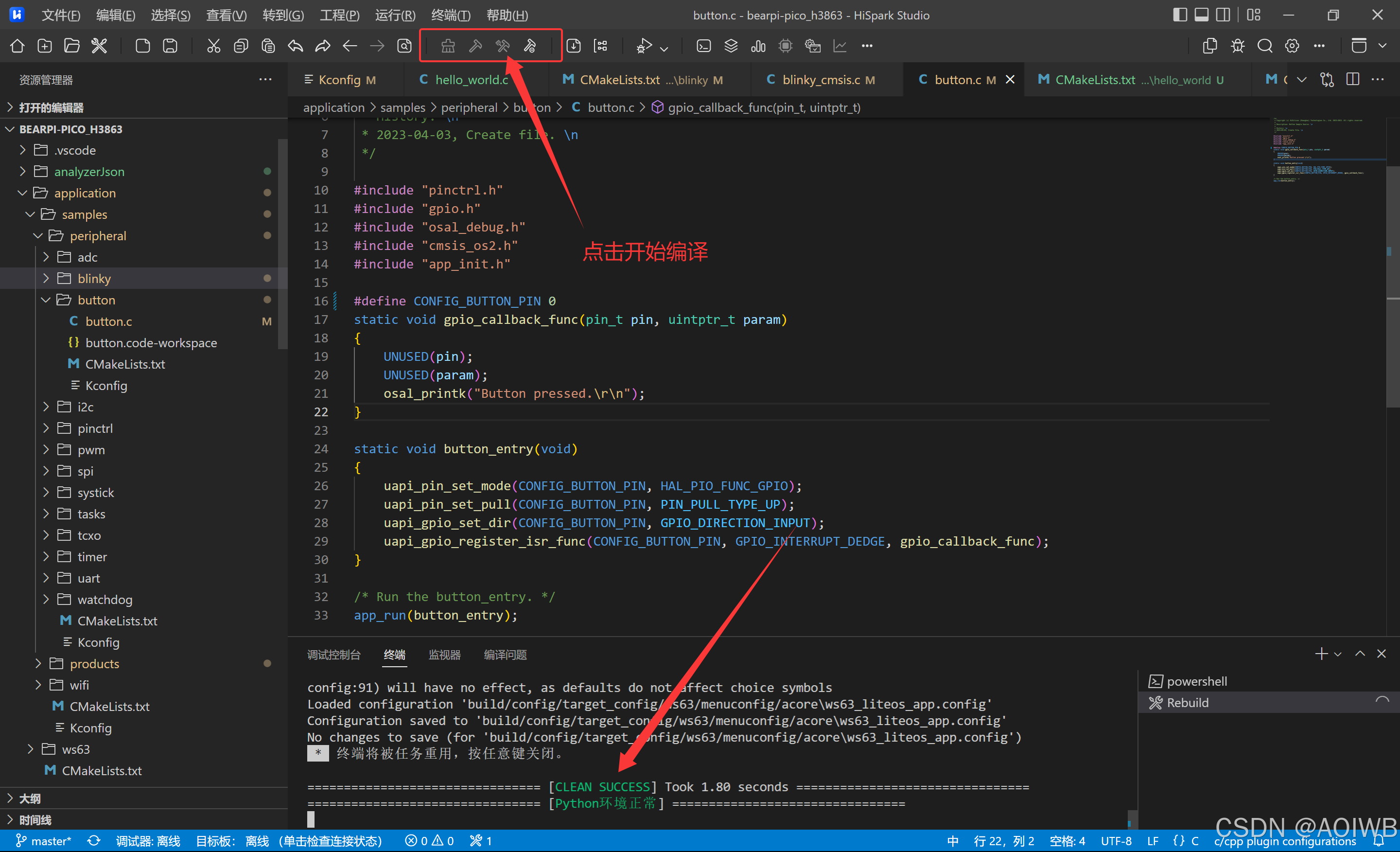Click the clean (broom) build icon
This screenshot has width=1400, height=852.
[x=447, y=46]
